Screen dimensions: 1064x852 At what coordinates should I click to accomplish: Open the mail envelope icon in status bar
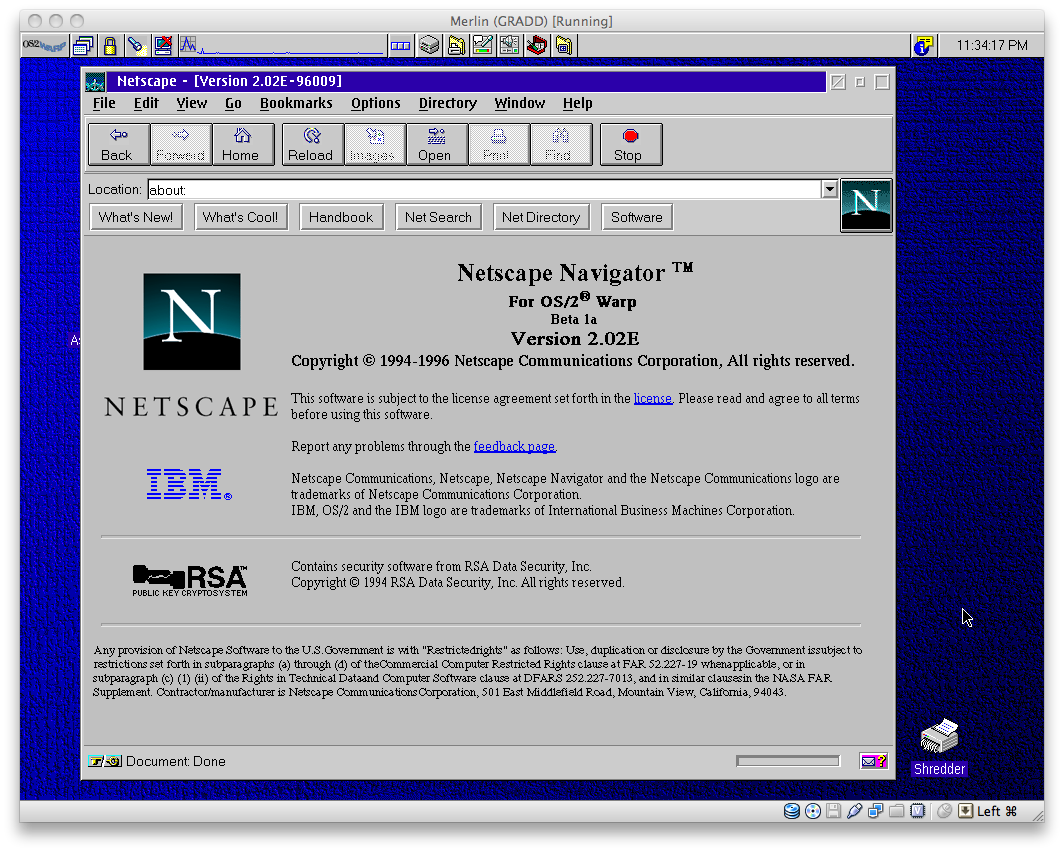coord(873,761)
